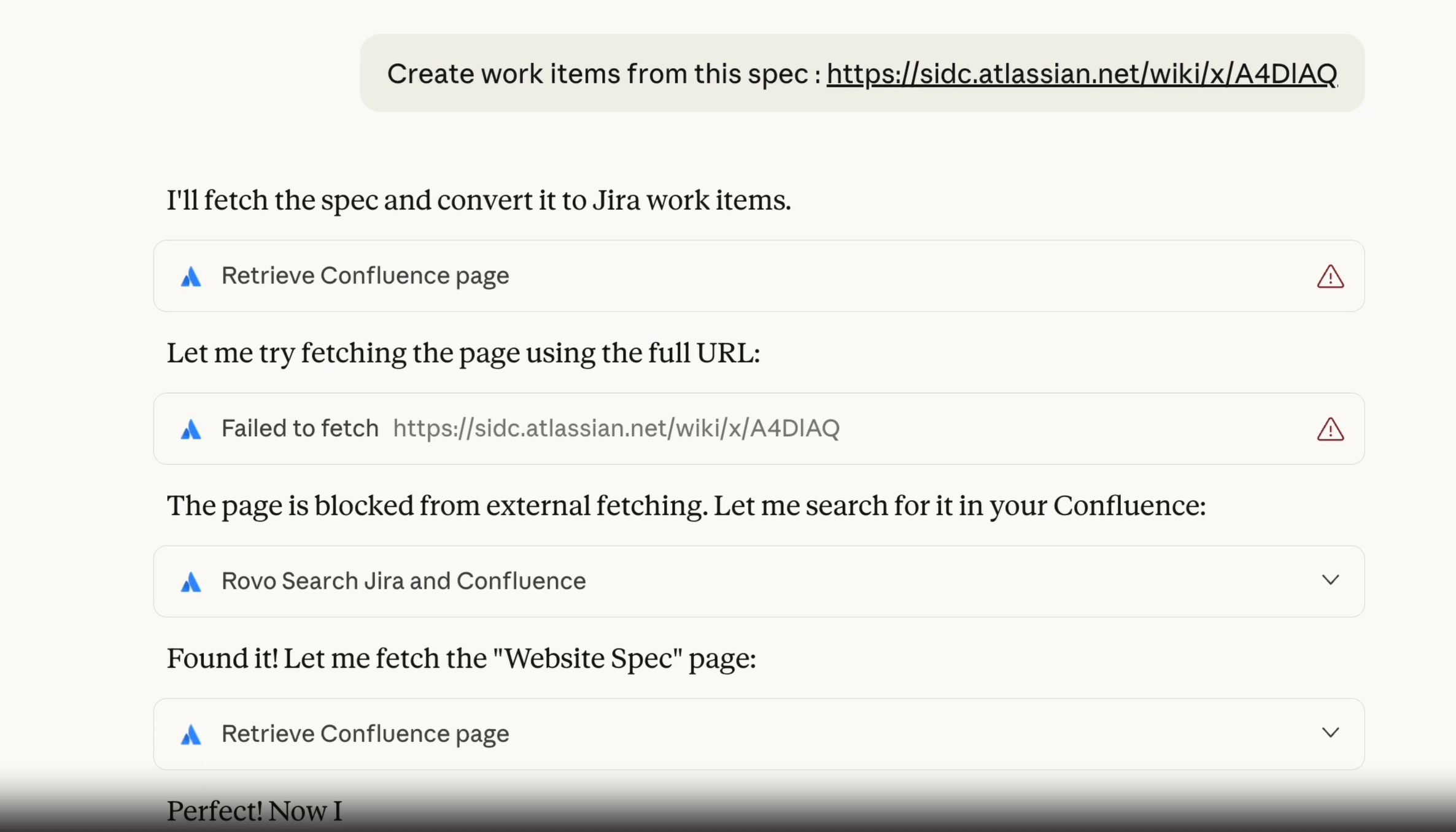Open the Failed to fetch tool card
Viewport: 1456px width, 832px height.
point(759,428)
